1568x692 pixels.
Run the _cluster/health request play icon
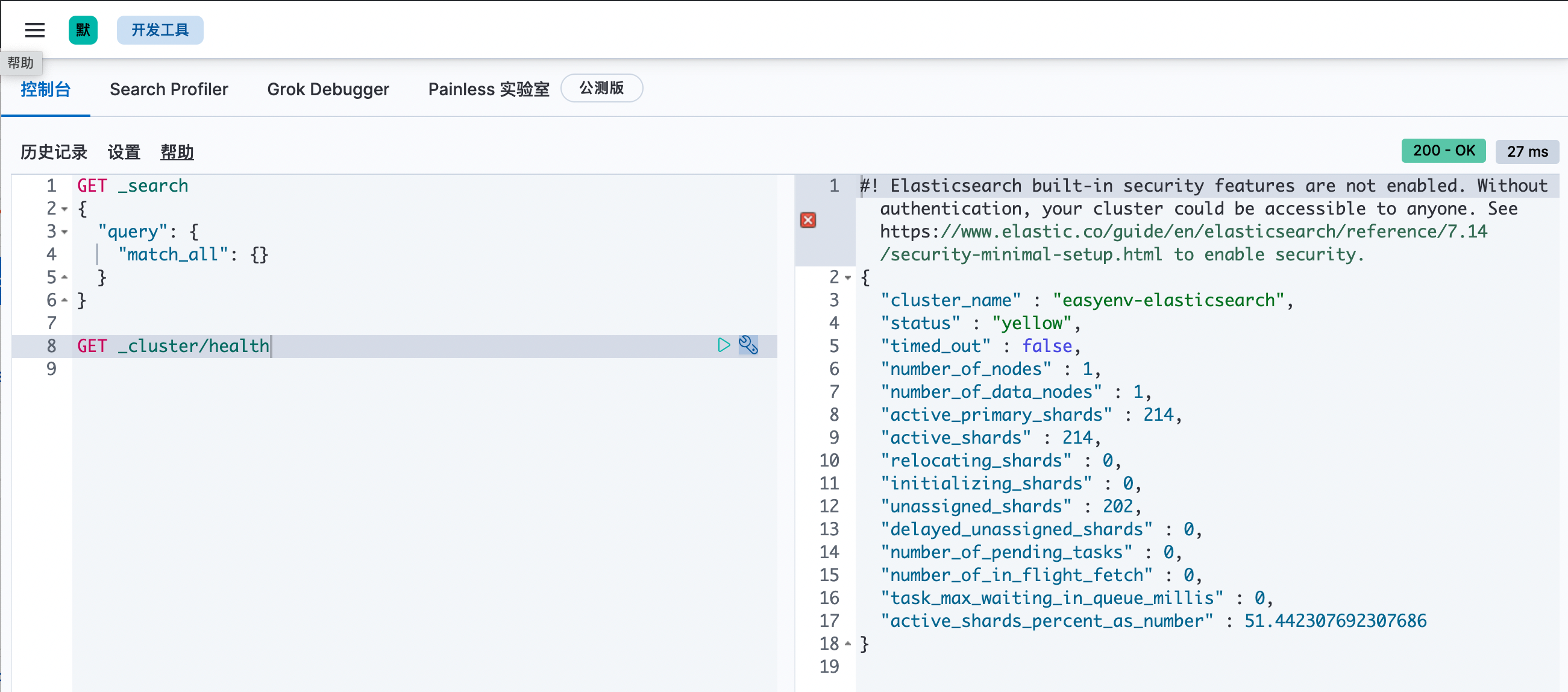(x=723, y=345)
